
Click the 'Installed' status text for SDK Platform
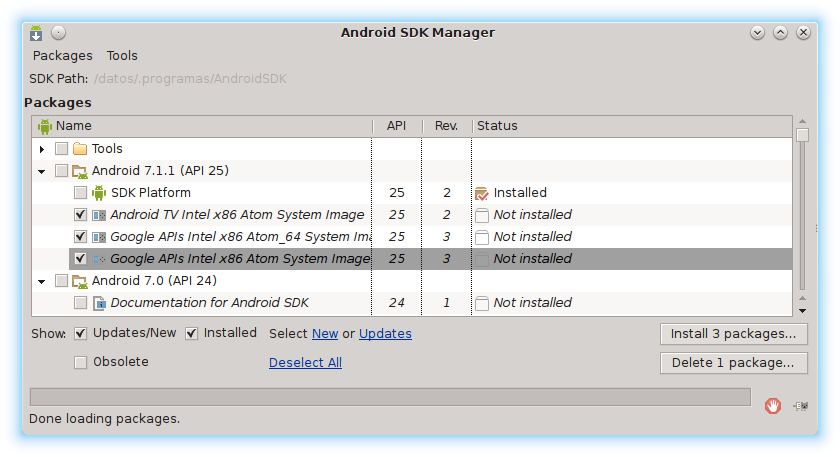(520, 193)
